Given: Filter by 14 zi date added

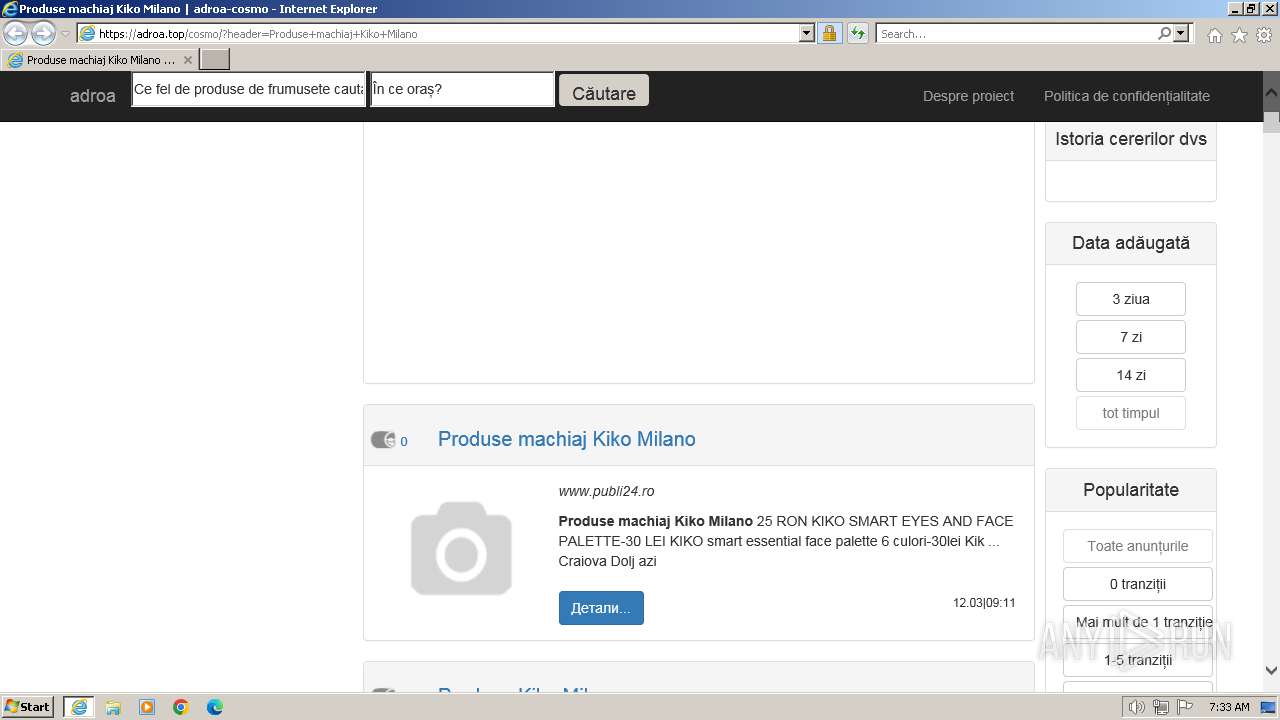Looking at the screenshot, I should [x=1131, y=375].
